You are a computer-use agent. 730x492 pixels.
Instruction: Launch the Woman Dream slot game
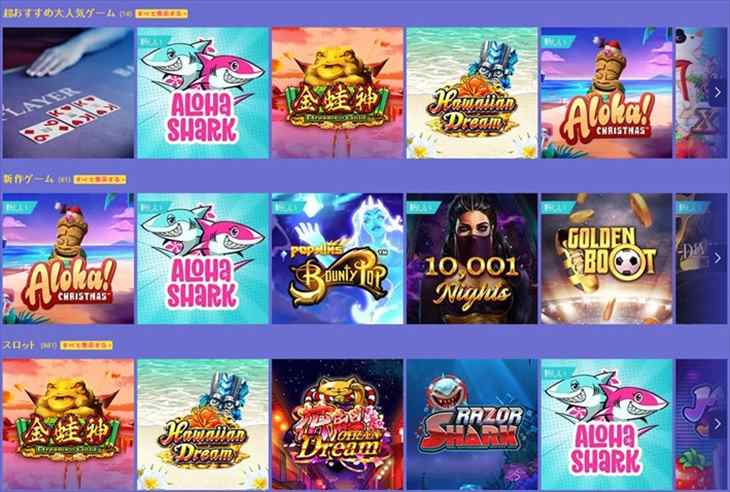click(337, 424)
